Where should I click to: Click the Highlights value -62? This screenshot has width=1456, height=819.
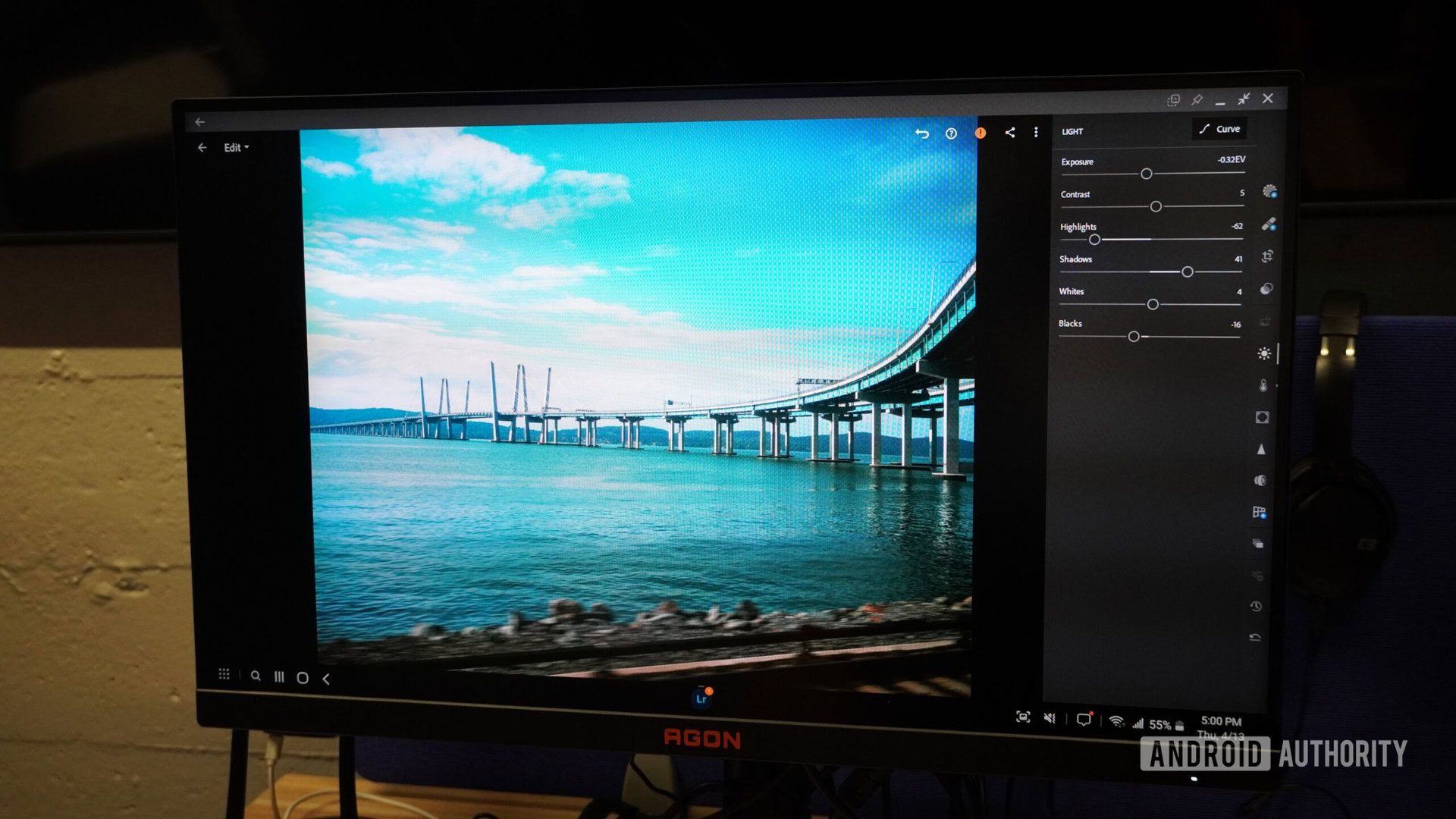click(1236, 226)
